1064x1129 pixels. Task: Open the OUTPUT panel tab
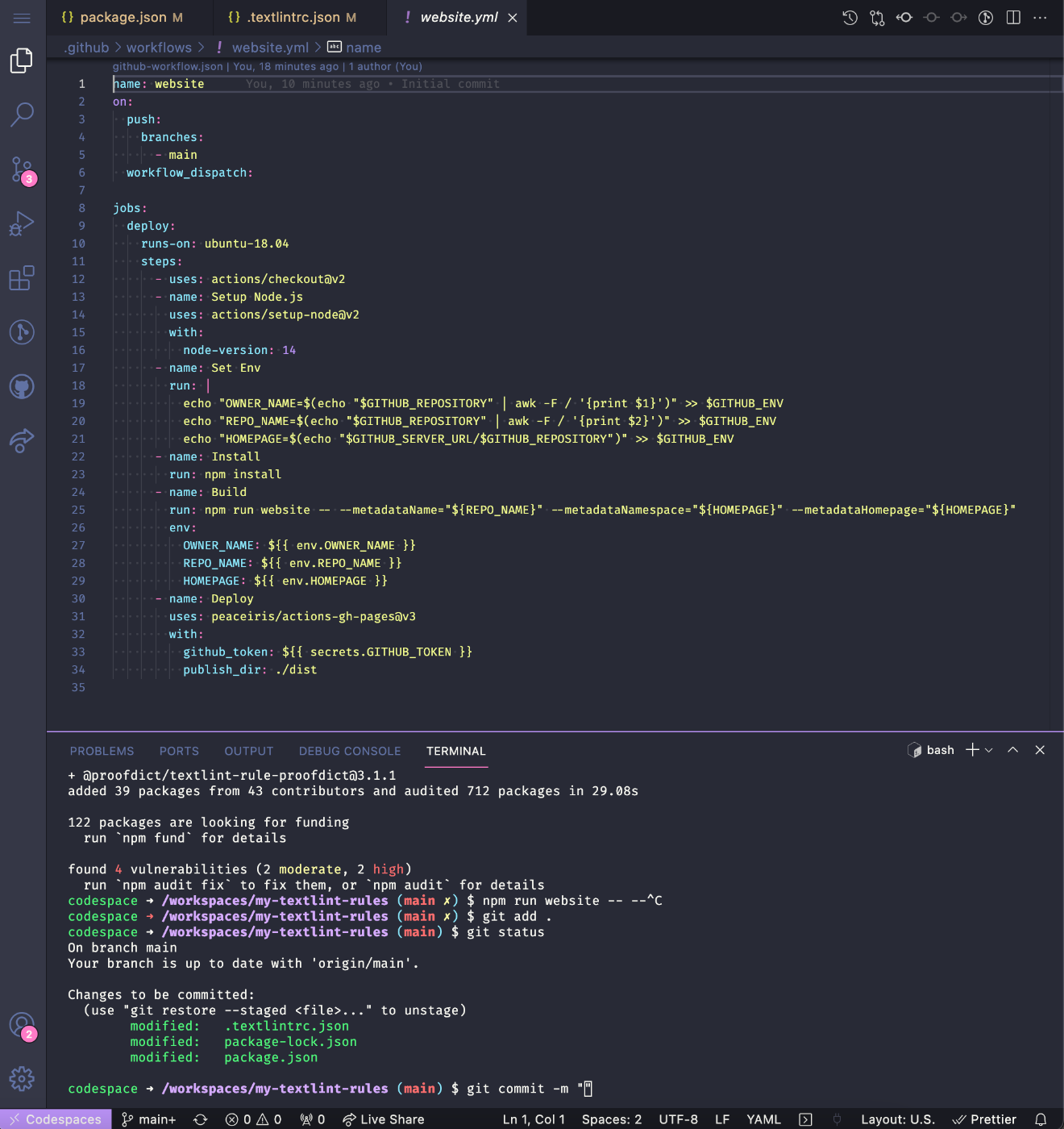coord(249,751)
